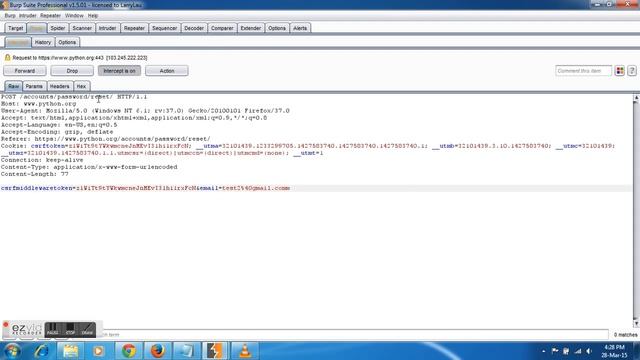Image resolution: width=640 pixels, height=360 pixels.
Task: Select the Burp Suite taskbar icon
Action: [x=215, y=351]
